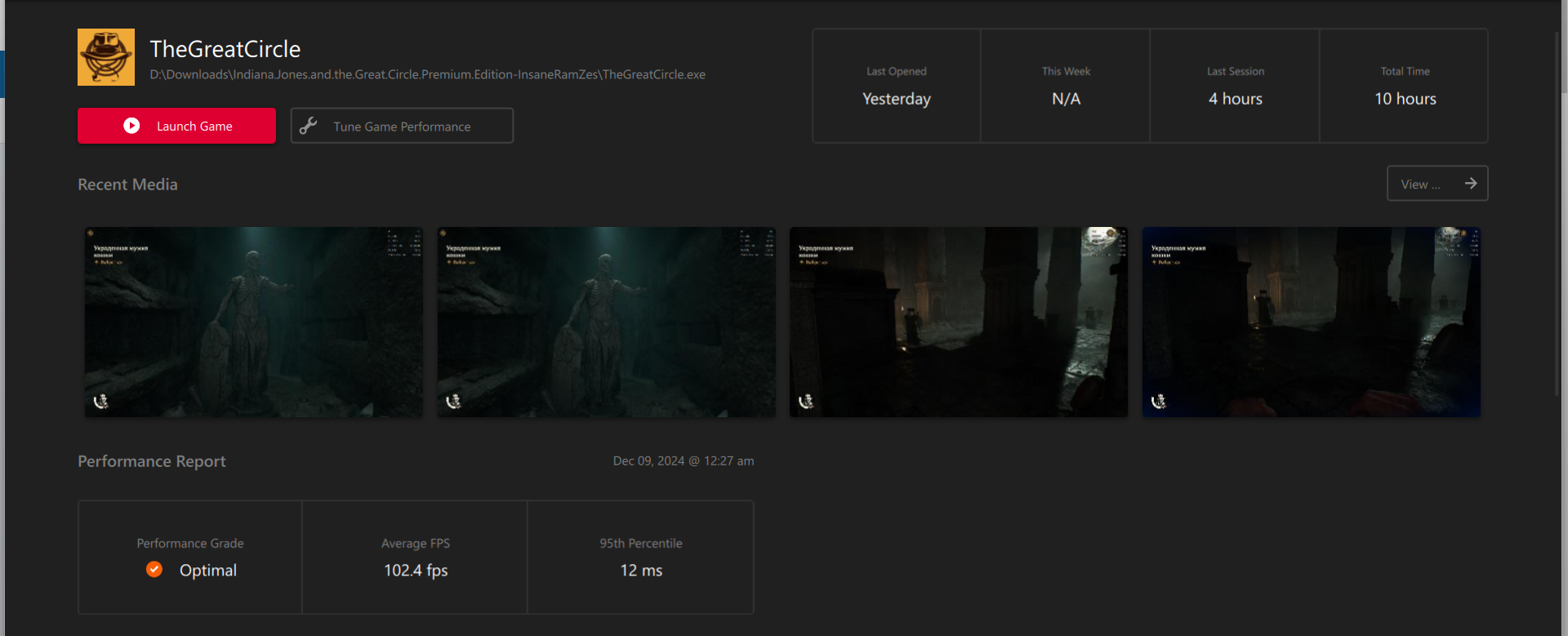This screenshot has width=1568, height=636.
Task: Click the 95th Percentile 12 ms tile
Action: [640, 558]
